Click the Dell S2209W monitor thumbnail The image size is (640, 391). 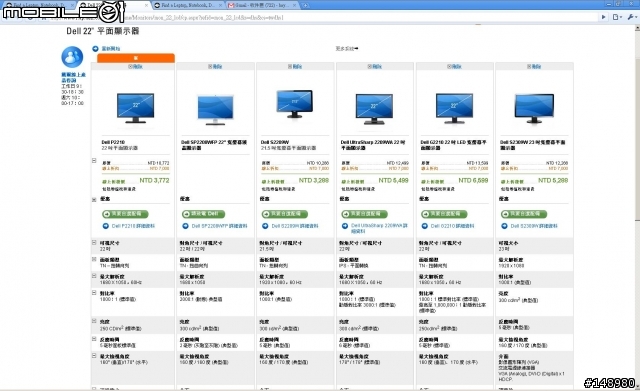tap(295, 104)
